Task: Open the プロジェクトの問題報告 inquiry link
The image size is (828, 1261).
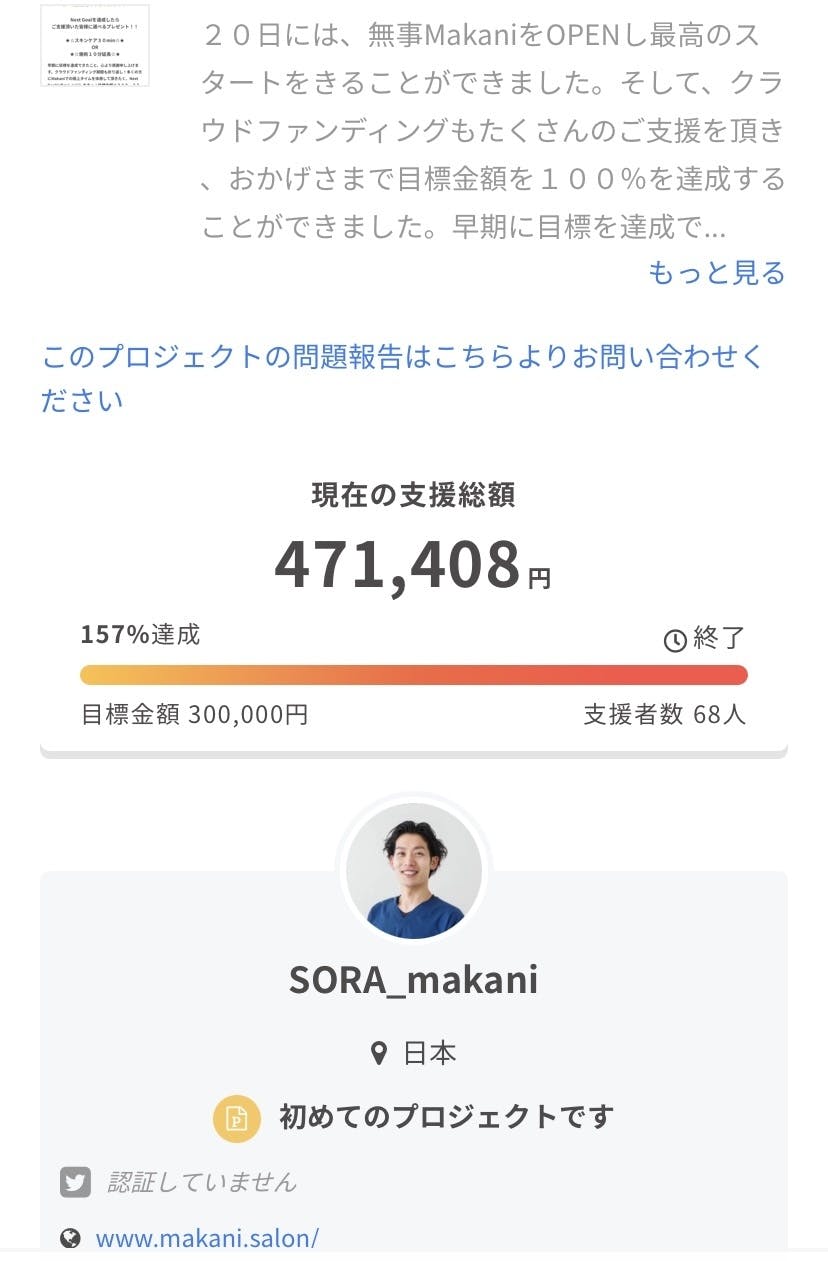Action: point(402,377)
